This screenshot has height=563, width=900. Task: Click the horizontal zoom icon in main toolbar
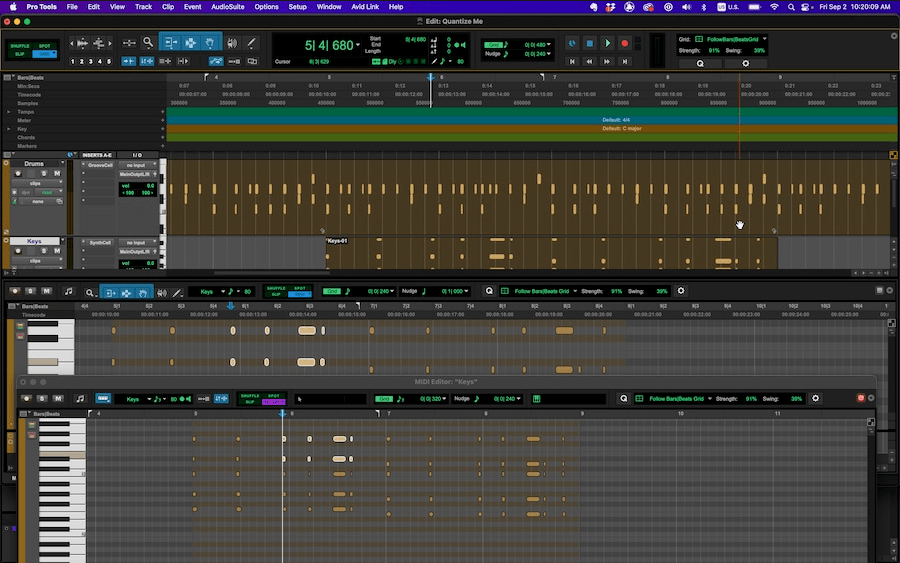(x=129, y=43)
